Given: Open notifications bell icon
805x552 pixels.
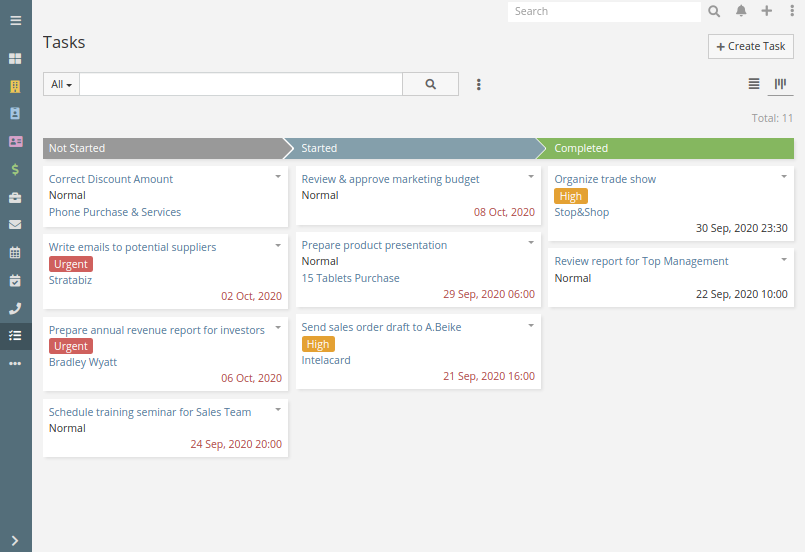Looking at the screenshot, I should pos(741,11).
